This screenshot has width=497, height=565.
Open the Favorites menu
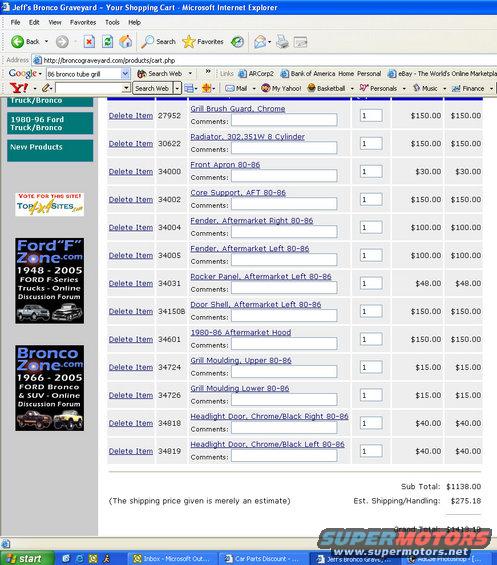[x=83, y=22]
